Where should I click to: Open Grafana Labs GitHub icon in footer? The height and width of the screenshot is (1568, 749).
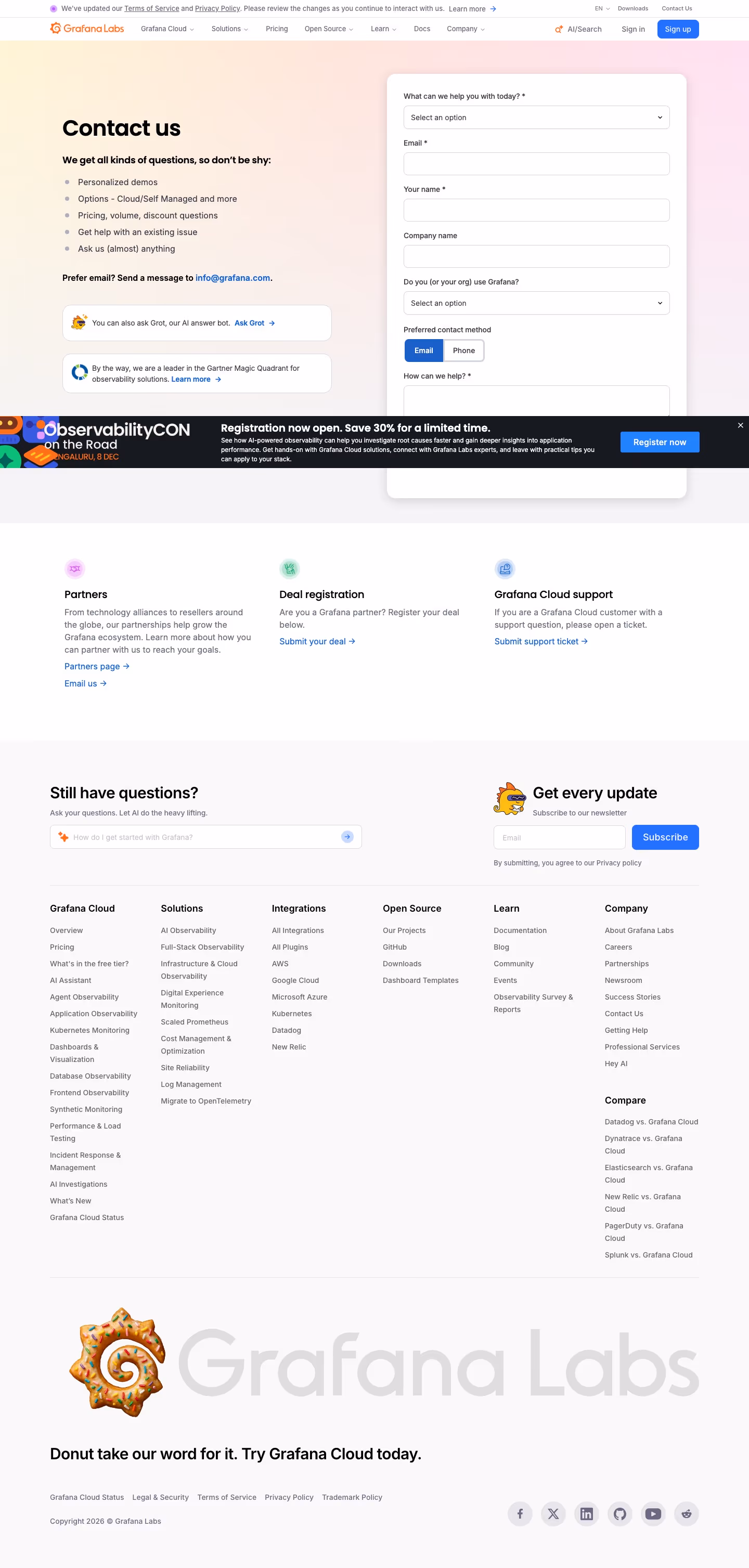click(x=620, y=1513)
